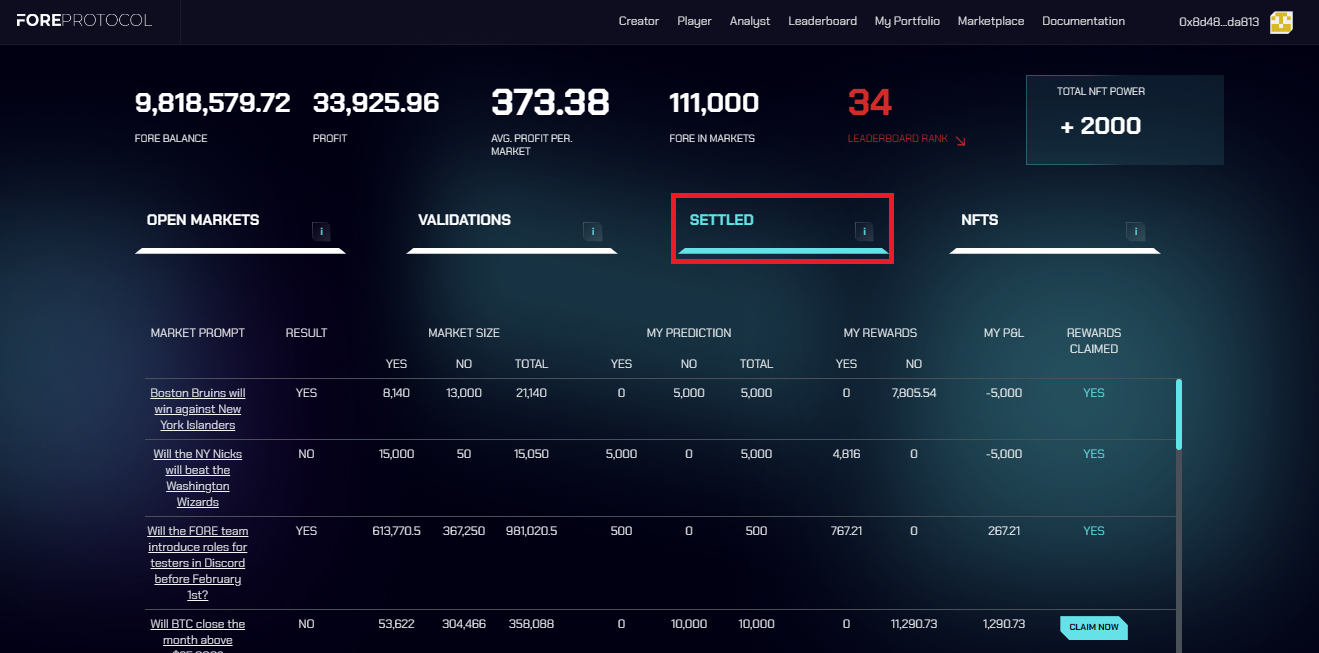The width and height of the screenshot is (1319, 653).
Task: Click the settled table scrollbar thumb
Action: coord(1179,414)
